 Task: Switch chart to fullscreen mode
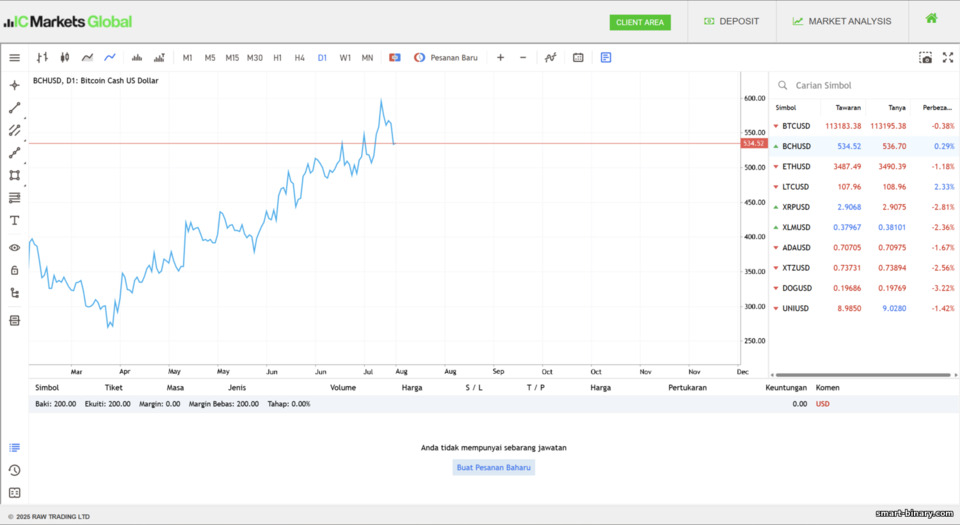click(948, 58)
